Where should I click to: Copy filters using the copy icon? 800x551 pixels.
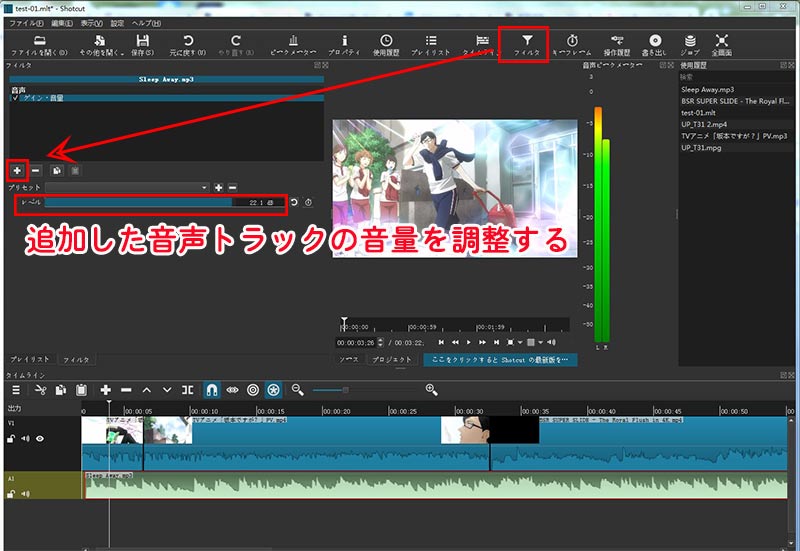pos(57,170)
